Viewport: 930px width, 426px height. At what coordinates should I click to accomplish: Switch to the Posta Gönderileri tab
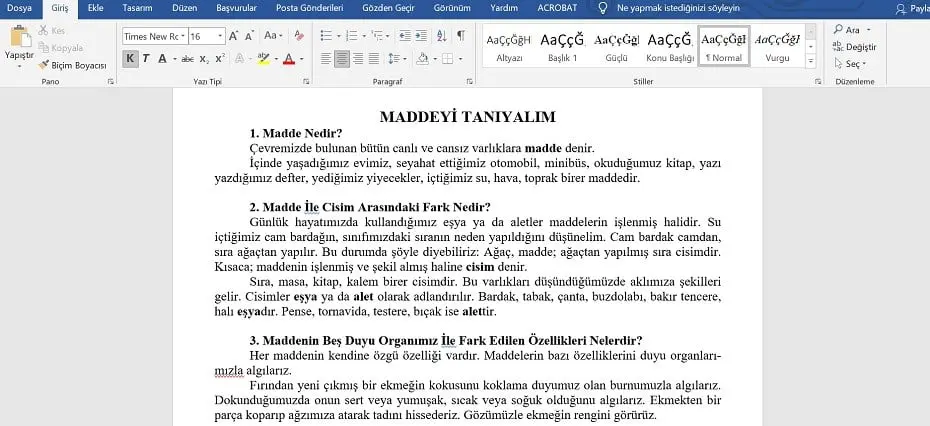309,8
